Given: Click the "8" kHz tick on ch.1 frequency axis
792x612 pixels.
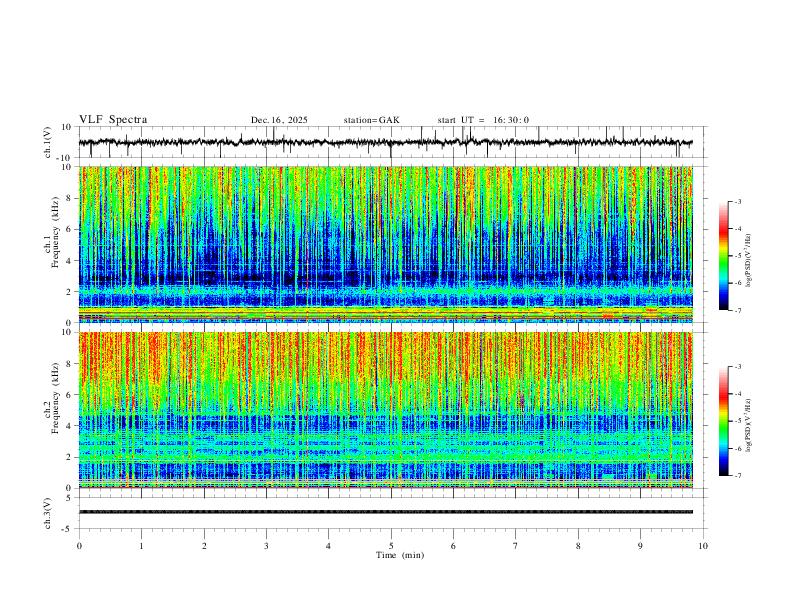Looking at the screenshot, I should [x=70, y=198].
